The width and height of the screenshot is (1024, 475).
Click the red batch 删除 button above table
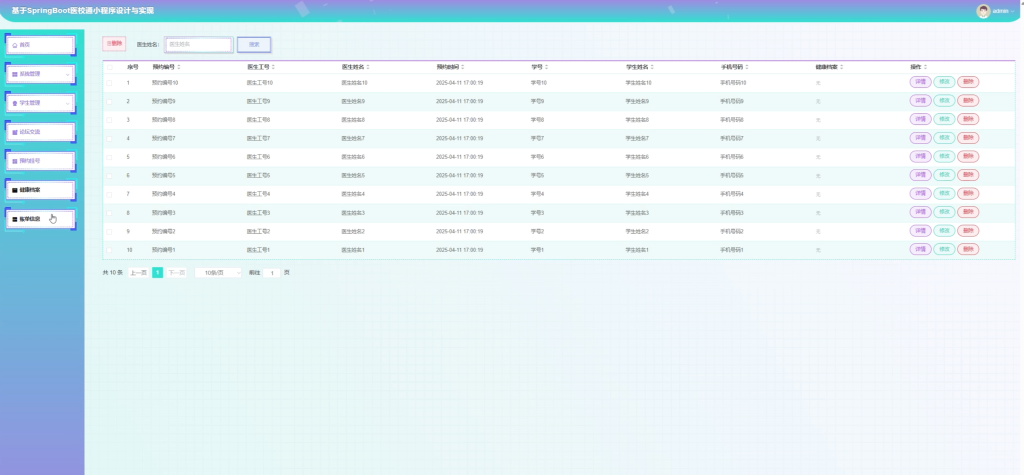114,44
